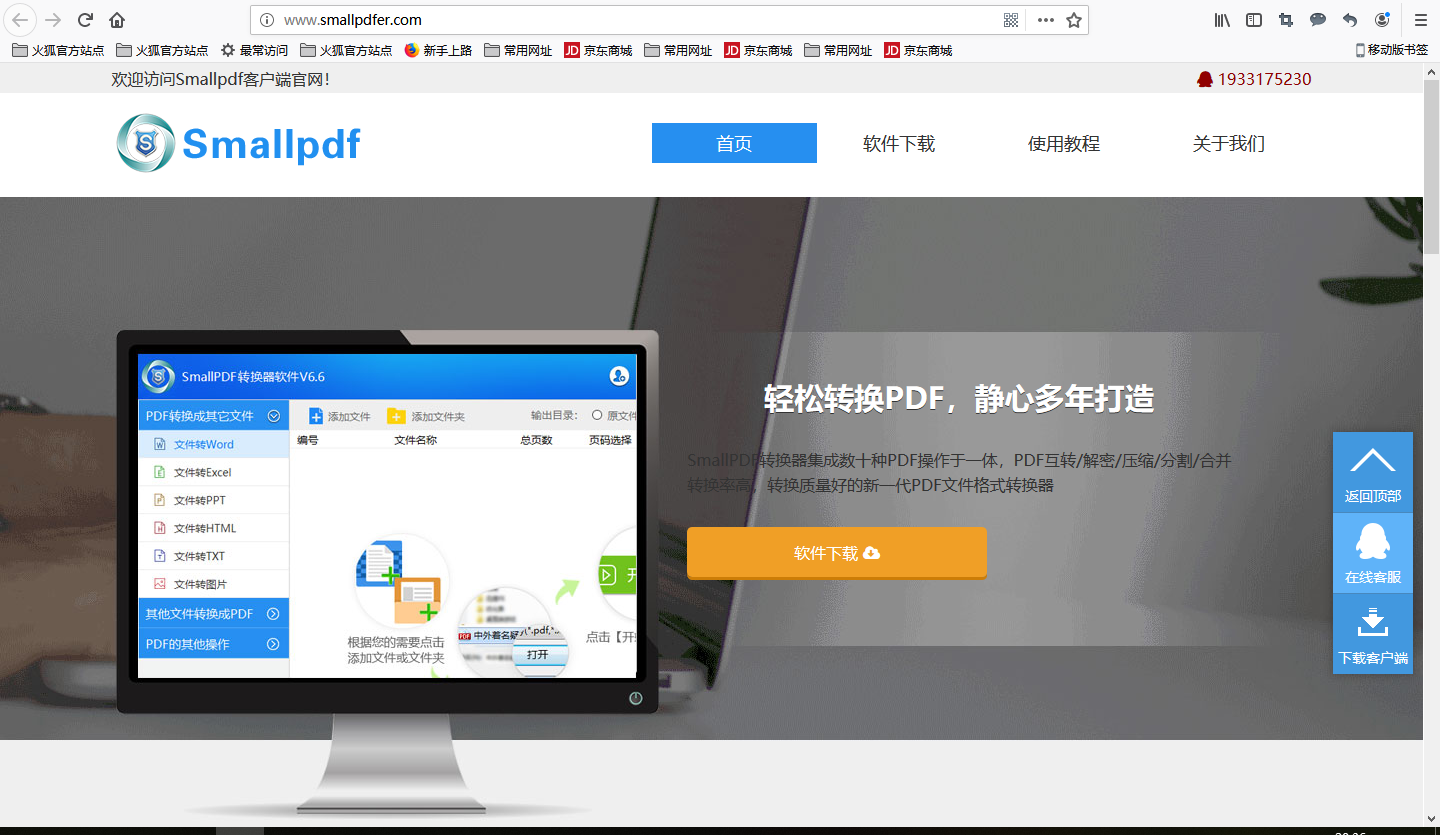This screenshot has width=1440, height=835.
Task: Open the 软件下载 navigation item
Action: (899, 144)
